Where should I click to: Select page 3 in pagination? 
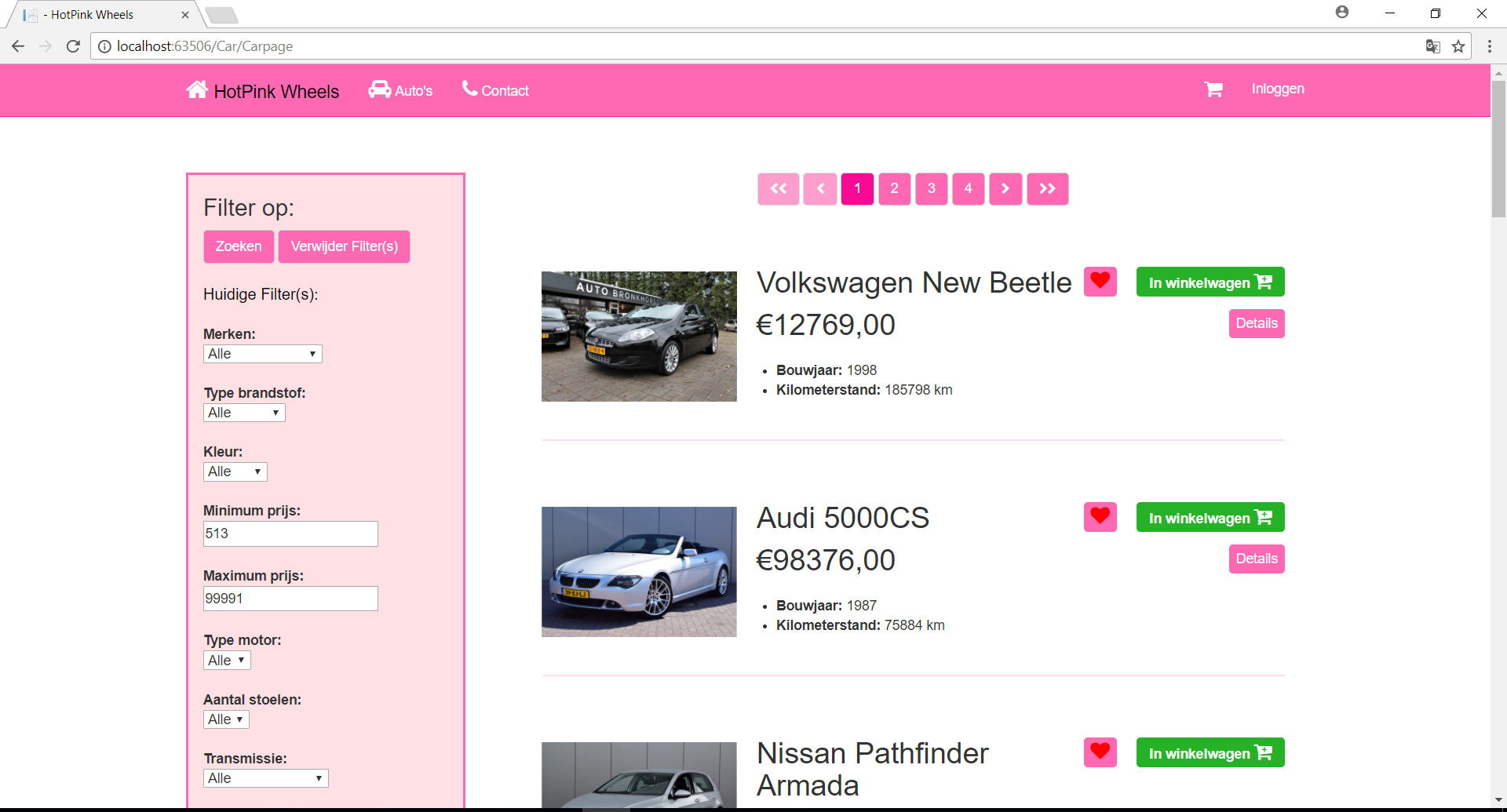tap(932, 188)
